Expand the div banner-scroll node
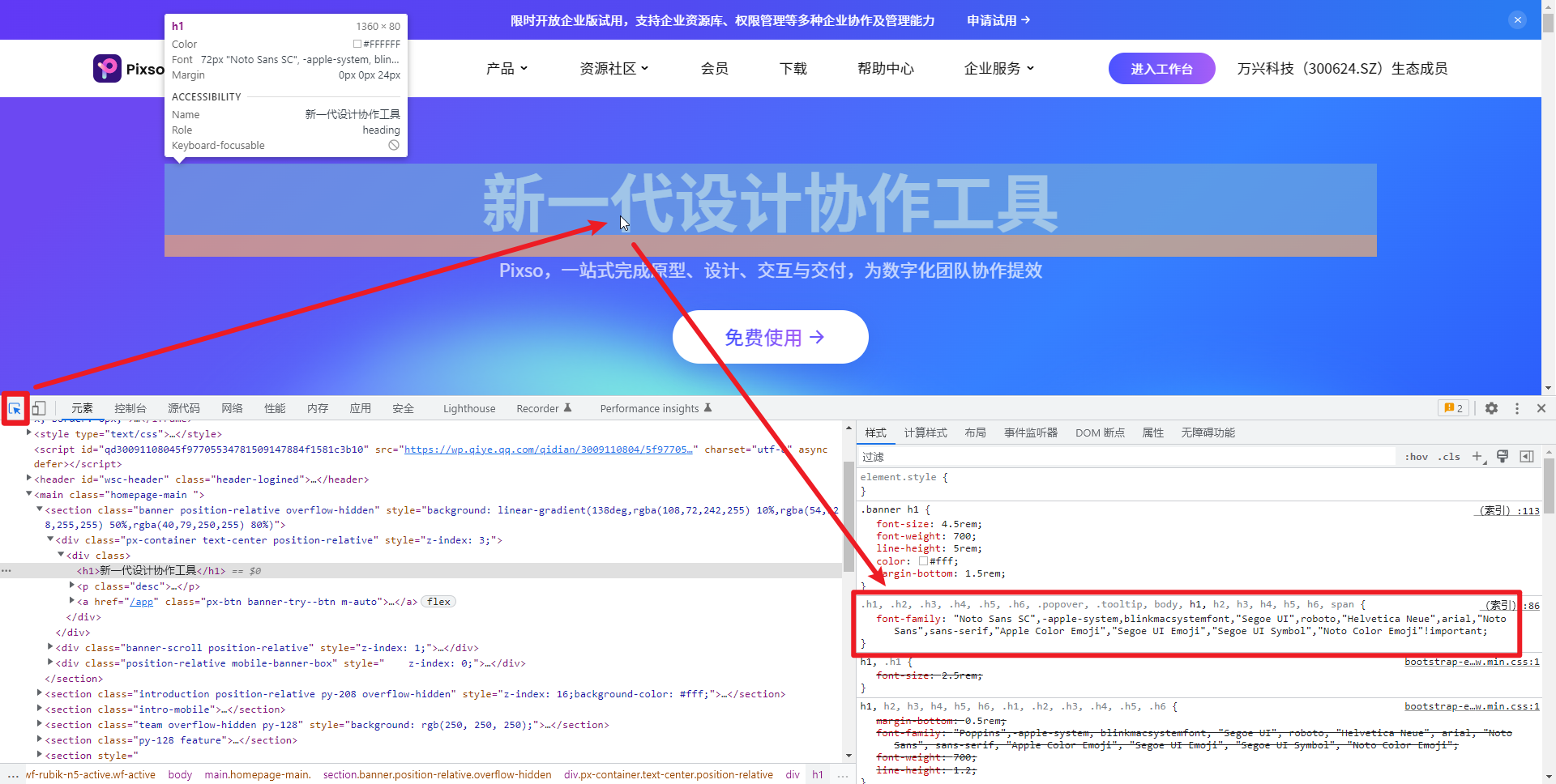 click(50, 647)
